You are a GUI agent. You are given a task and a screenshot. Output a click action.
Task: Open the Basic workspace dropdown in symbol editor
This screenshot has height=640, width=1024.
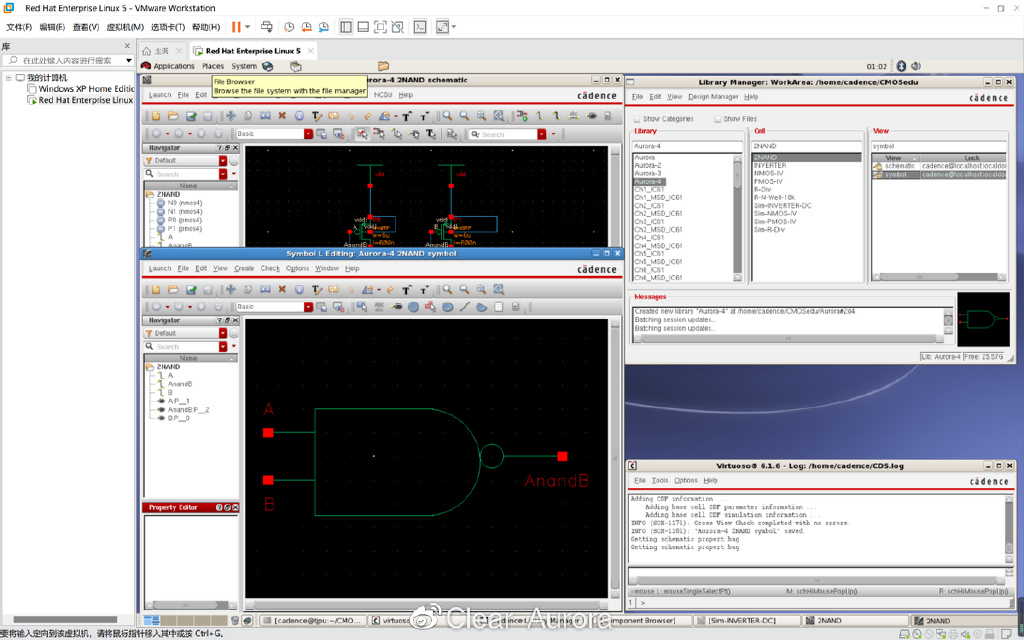[x=308, y=307]
